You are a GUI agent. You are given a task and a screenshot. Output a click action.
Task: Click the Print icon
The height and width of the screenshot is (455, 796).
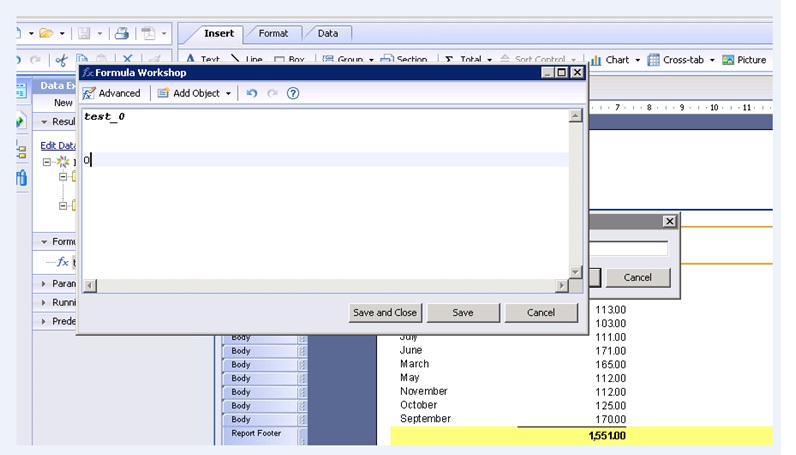pos(121,34)
